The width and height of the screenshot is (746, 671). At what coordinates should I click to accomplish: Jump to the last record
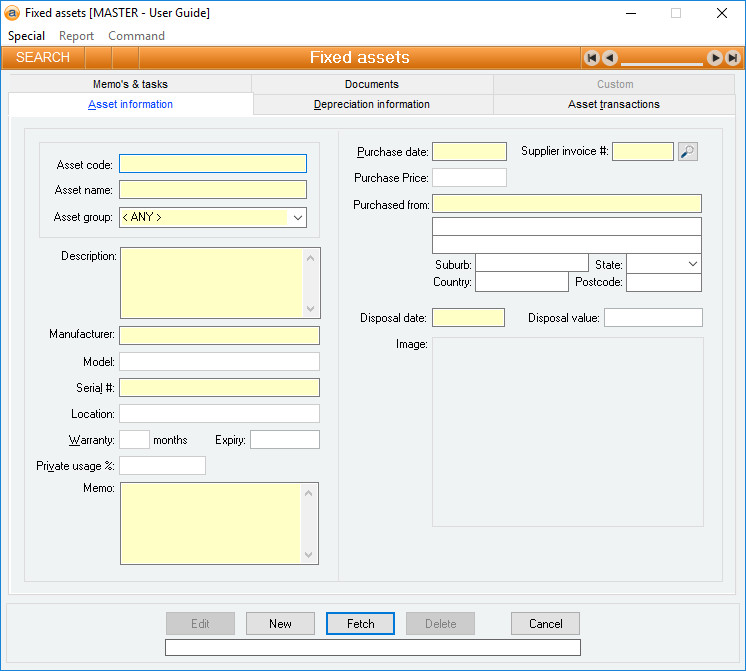pos(732,58)
